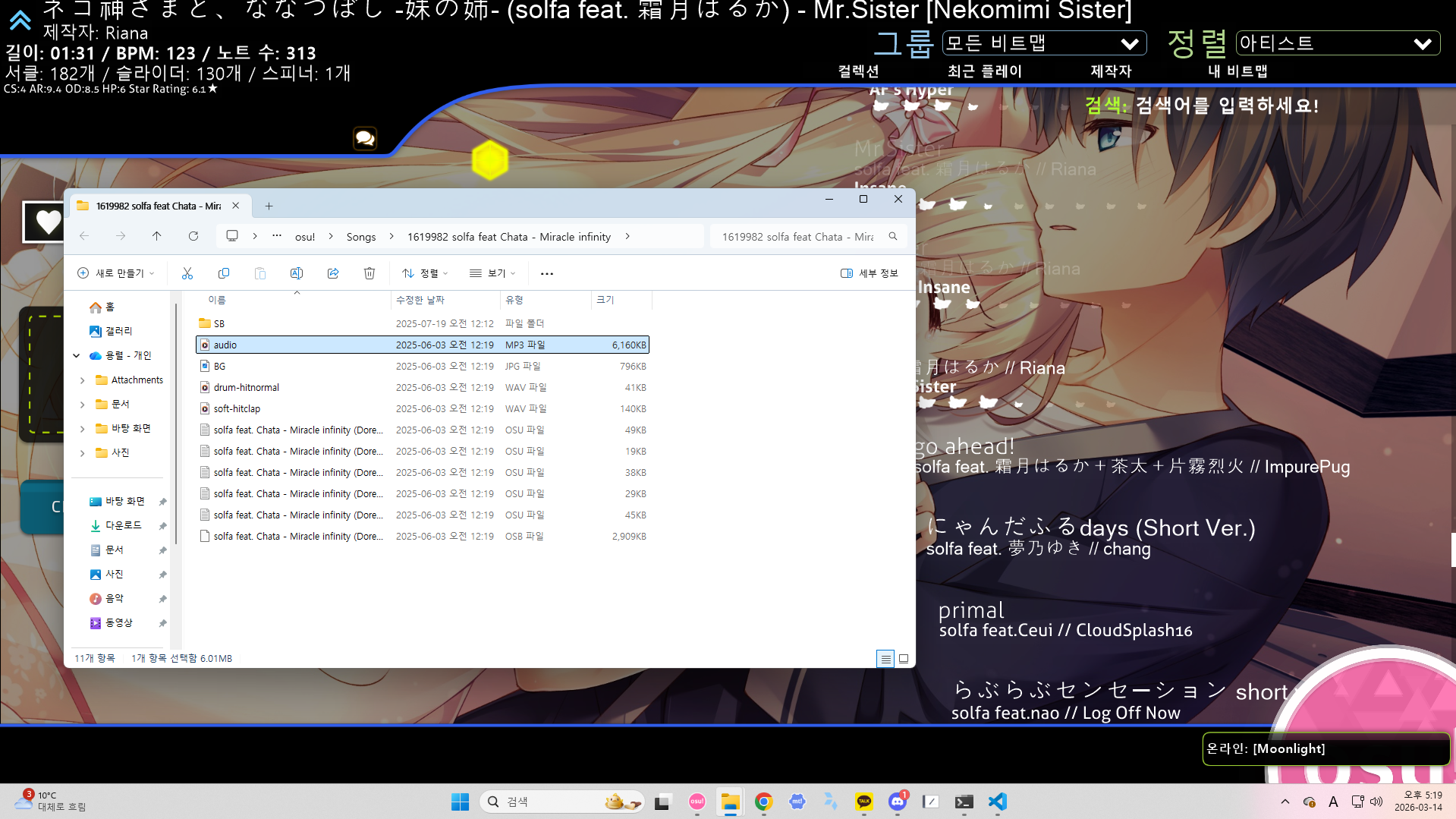The width and height of the screenshot is (1456, 819).
Task: Click the Share icon in Explorer toolbar
Action: 333,273
